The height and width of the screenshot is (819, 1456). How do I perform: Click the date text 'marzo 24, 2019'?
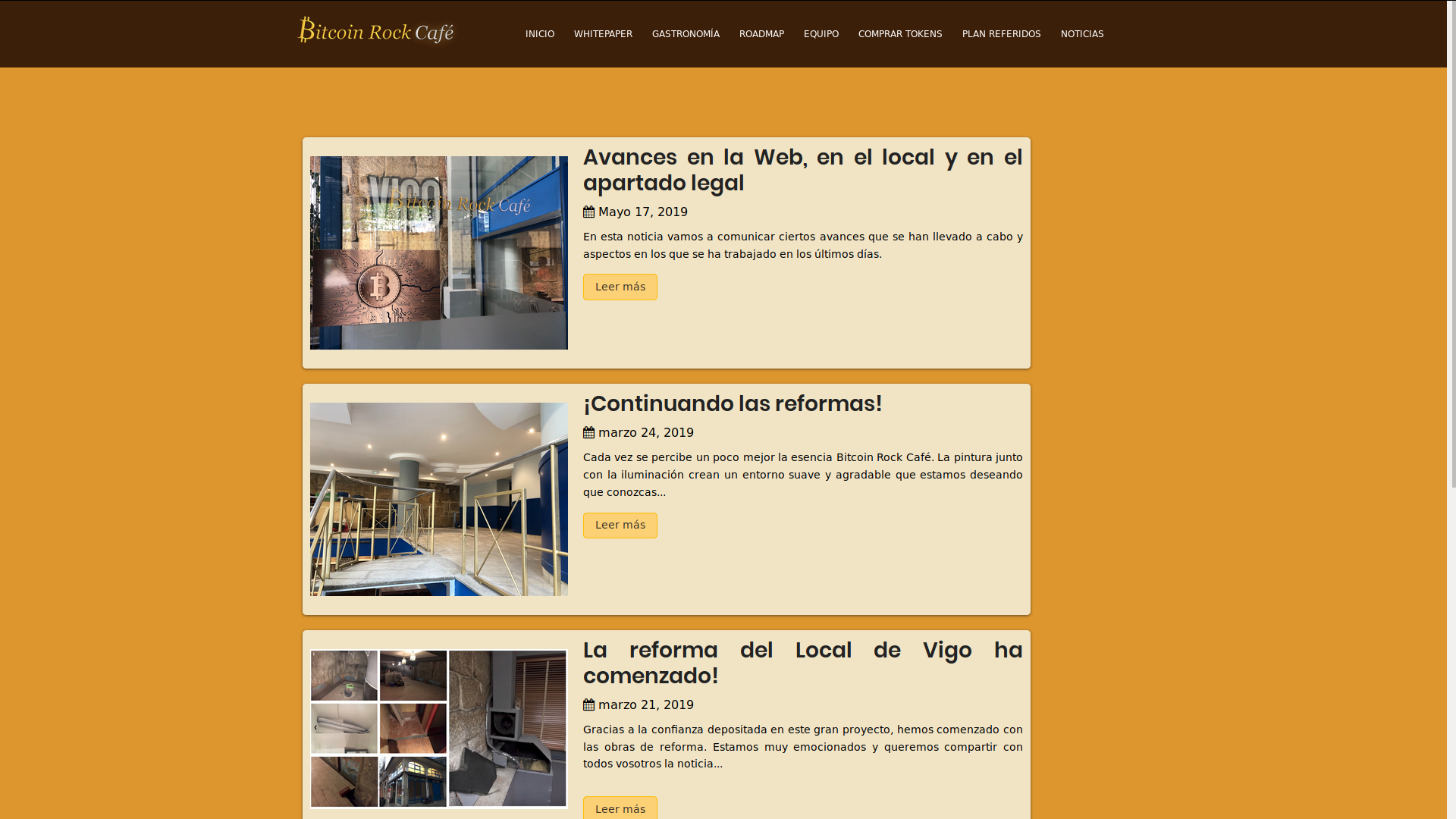[x=646, y=433]
